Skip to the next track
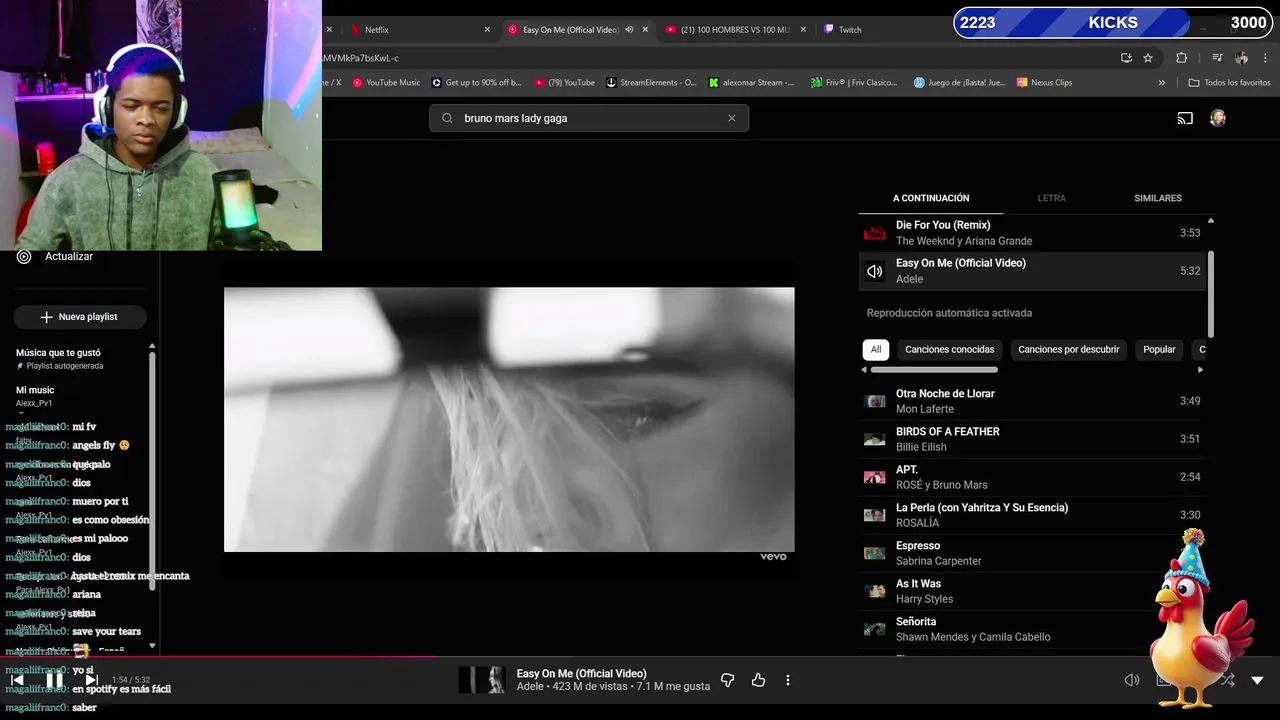The height and width of the screenshot is (720, 1280). click(91, 680)
